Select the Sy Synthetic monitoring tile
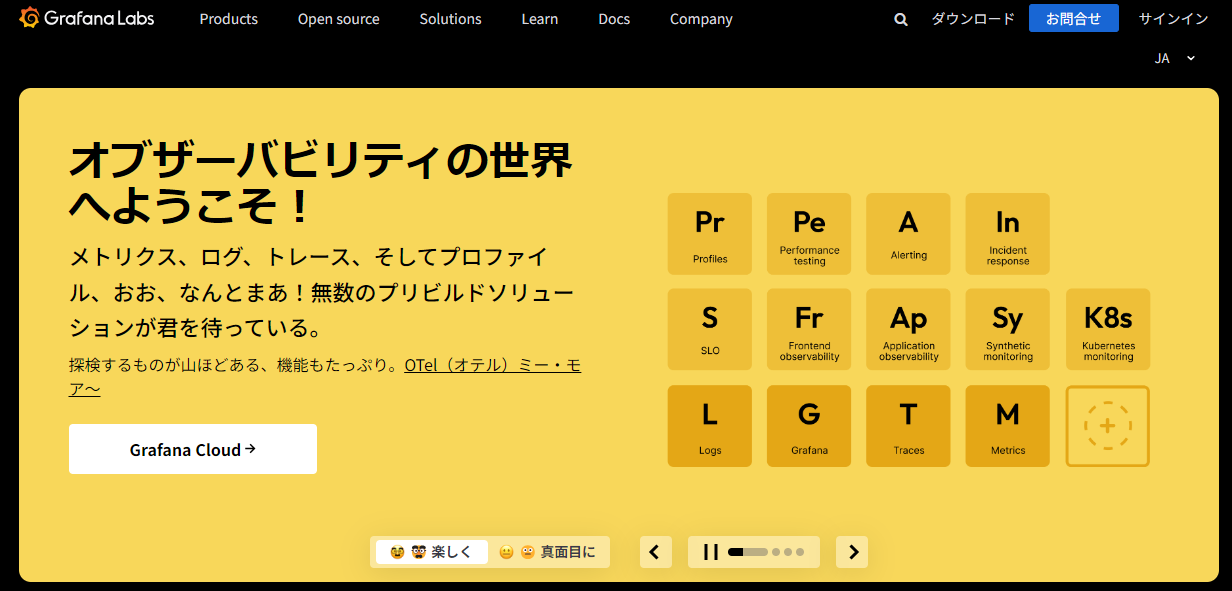This screenshot has height=591, width=1232. click(1008, 330)
